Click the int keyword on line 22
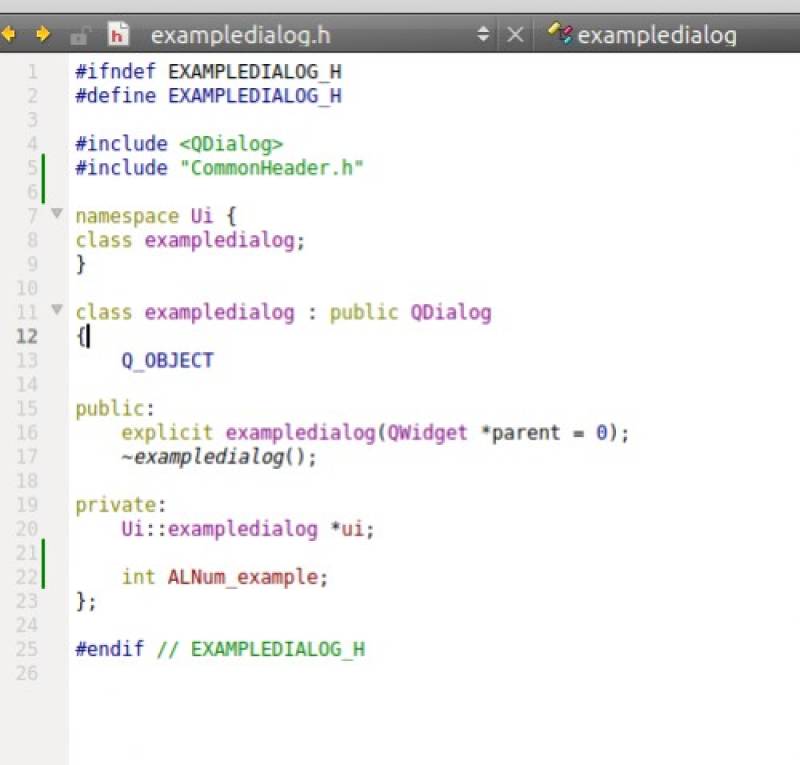The width and height of the screenshot is (800, 765). pos(138,577)
